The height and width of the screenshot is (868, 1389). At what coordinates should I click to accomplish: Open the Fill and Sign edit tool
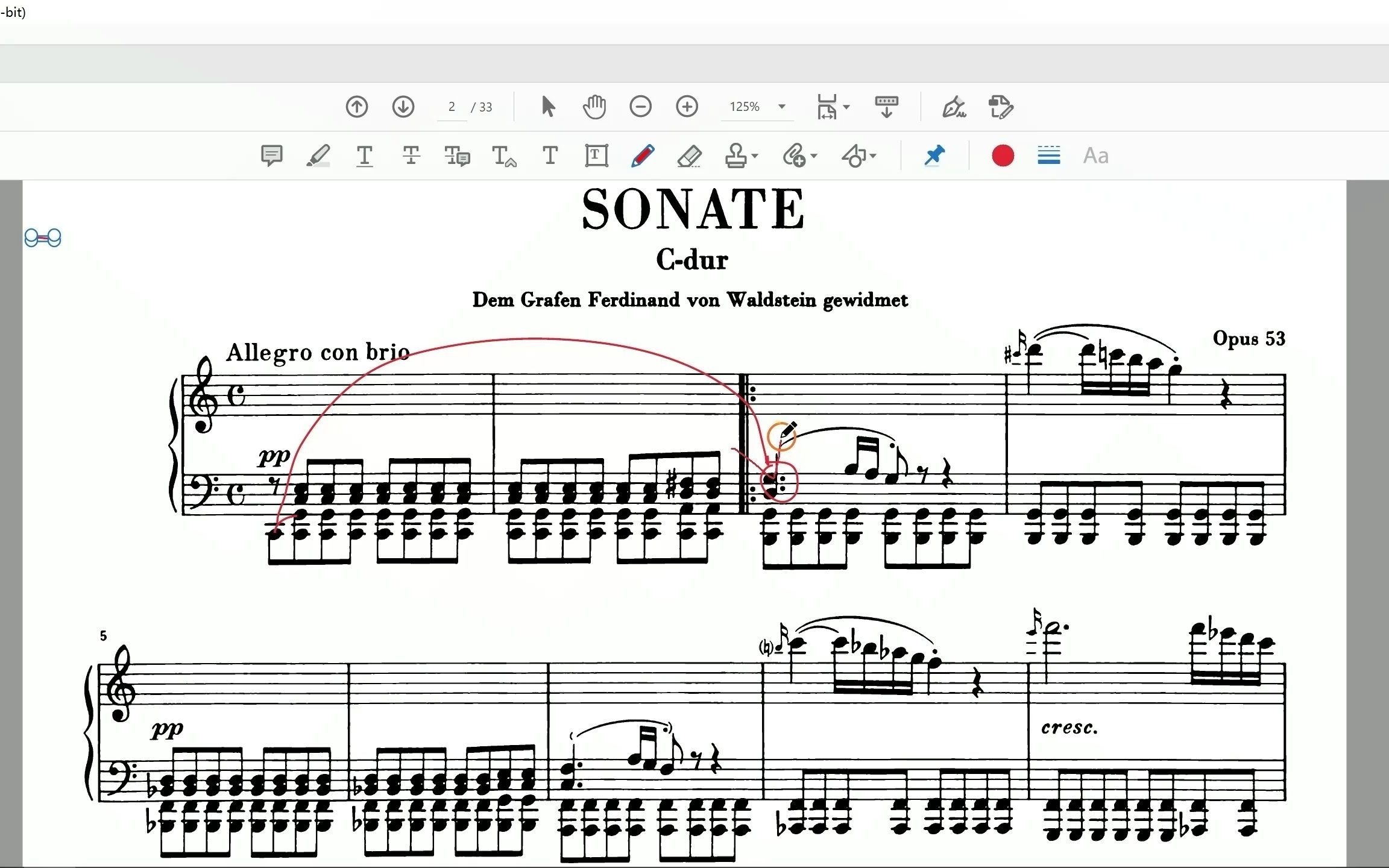1001,107
